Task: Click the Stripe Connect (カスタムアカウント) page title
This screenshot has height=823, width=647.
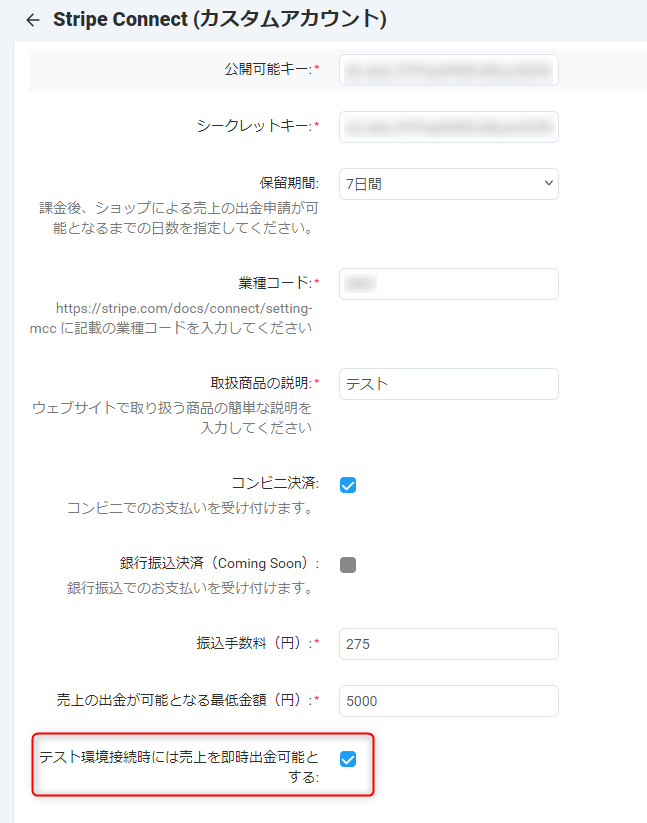Action: [219, 20]
